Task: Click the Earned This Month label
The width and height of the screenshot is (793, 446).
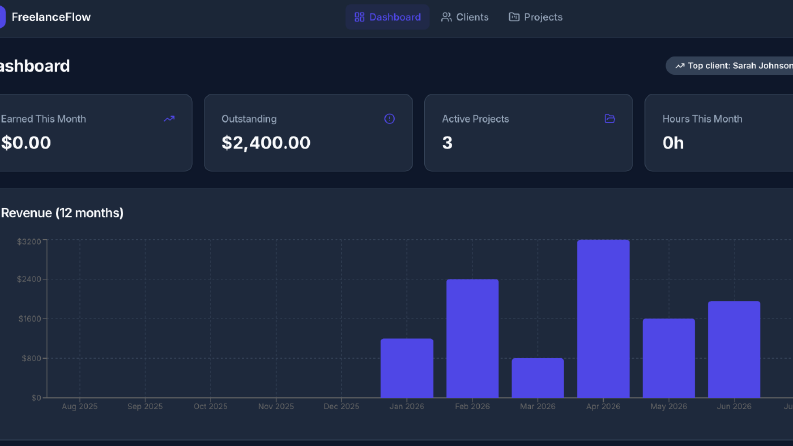Action: pyautogui.click(x=43, y=119)
